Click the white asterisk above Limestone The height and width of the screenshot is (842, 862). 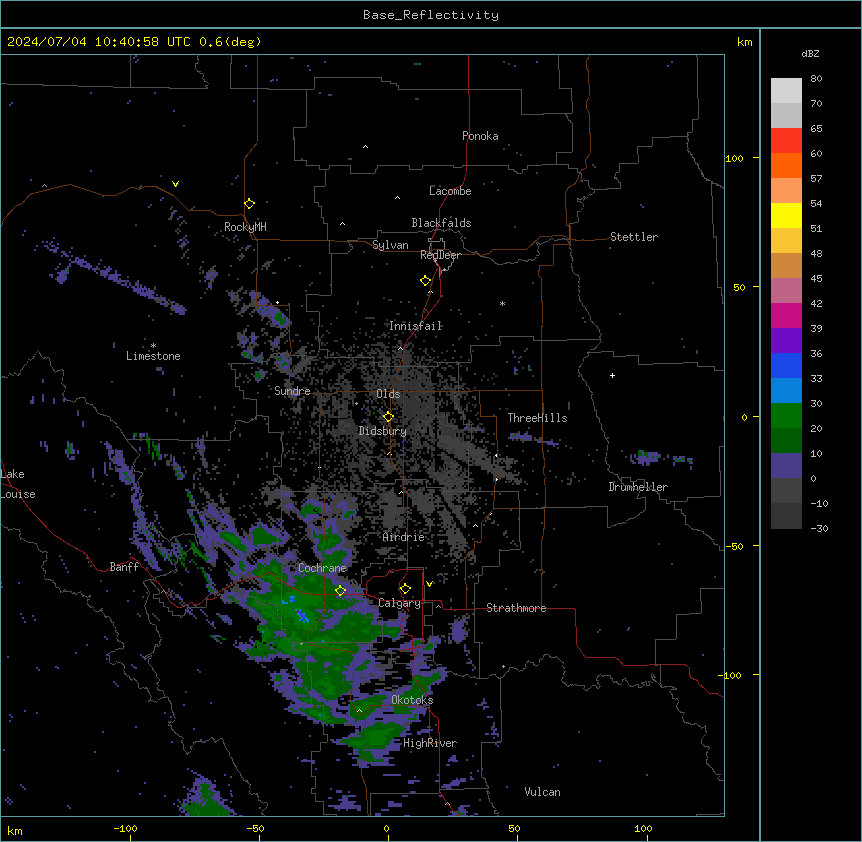pos(153,346)
